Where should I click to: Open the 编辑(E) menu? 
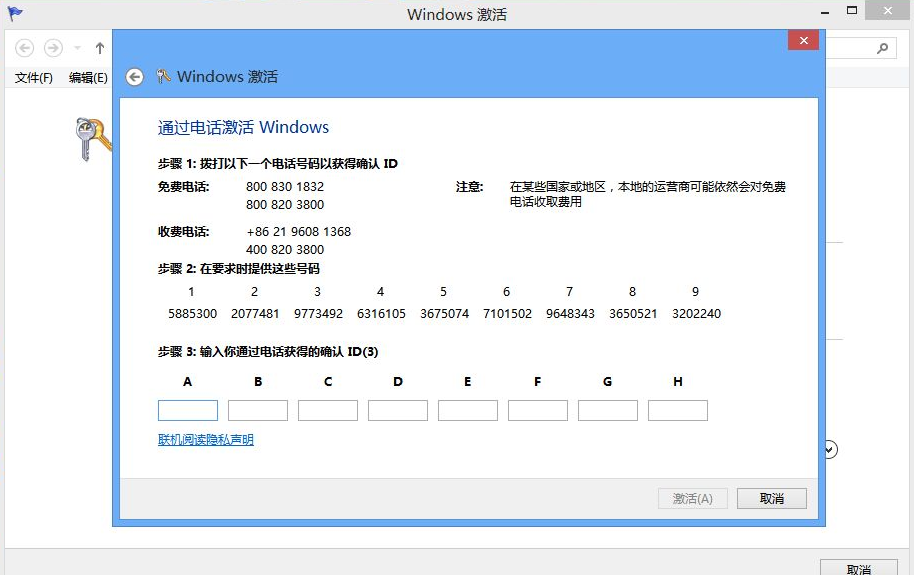[87, 78]
